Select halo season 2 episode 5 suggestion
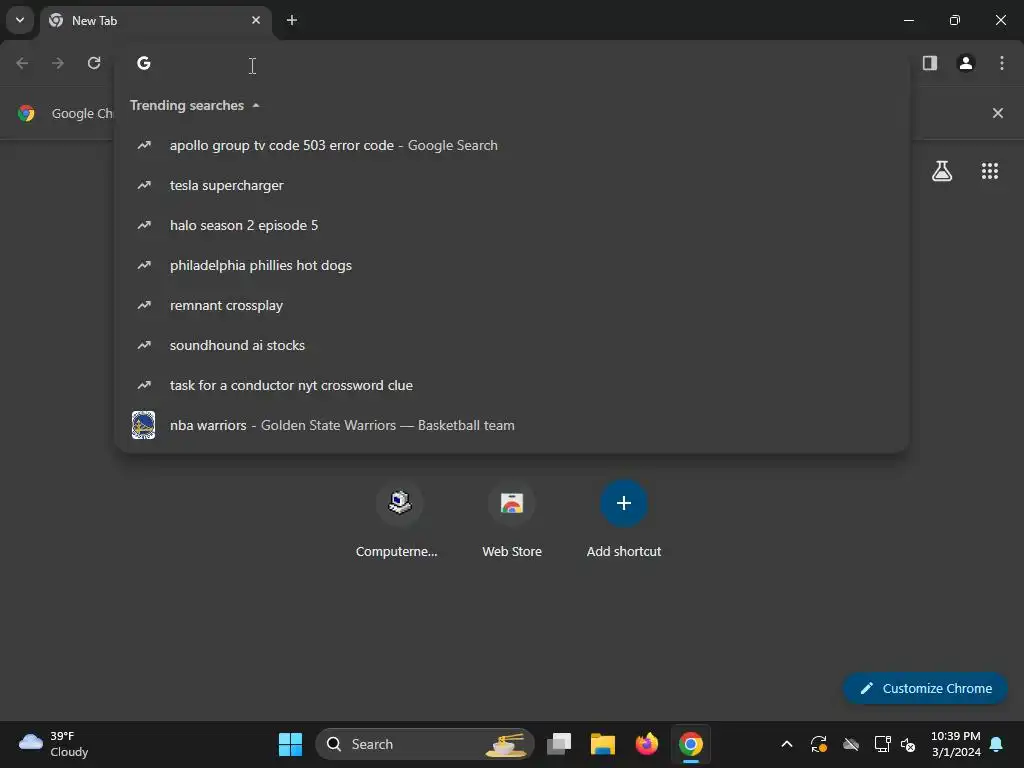 click(512, 225)
